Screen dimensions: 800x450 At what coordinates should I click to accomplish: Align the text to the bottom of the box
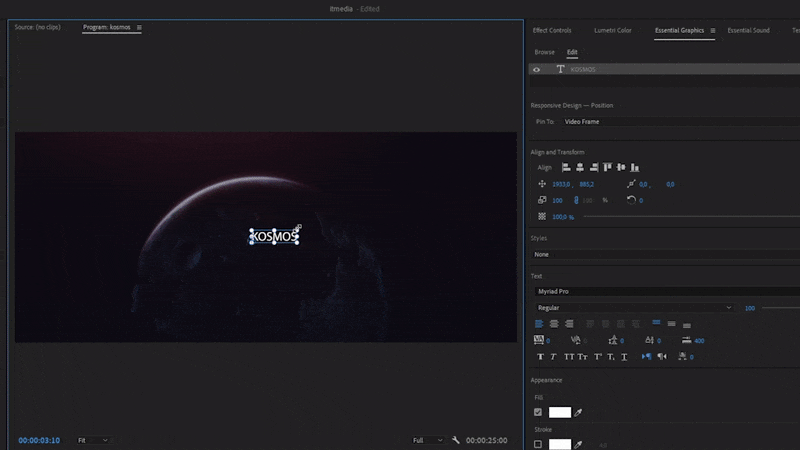pos(687,325)
